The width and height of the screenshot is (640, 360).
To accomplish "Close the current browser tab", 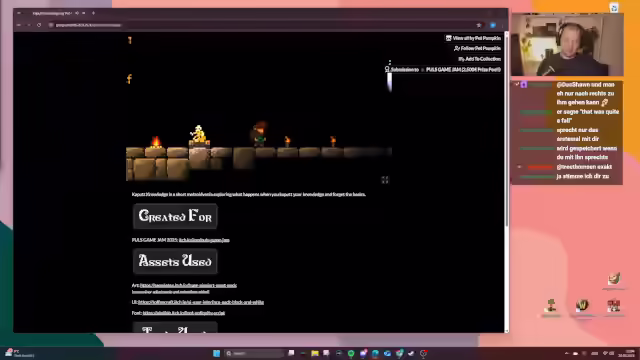I will (84, 13).
